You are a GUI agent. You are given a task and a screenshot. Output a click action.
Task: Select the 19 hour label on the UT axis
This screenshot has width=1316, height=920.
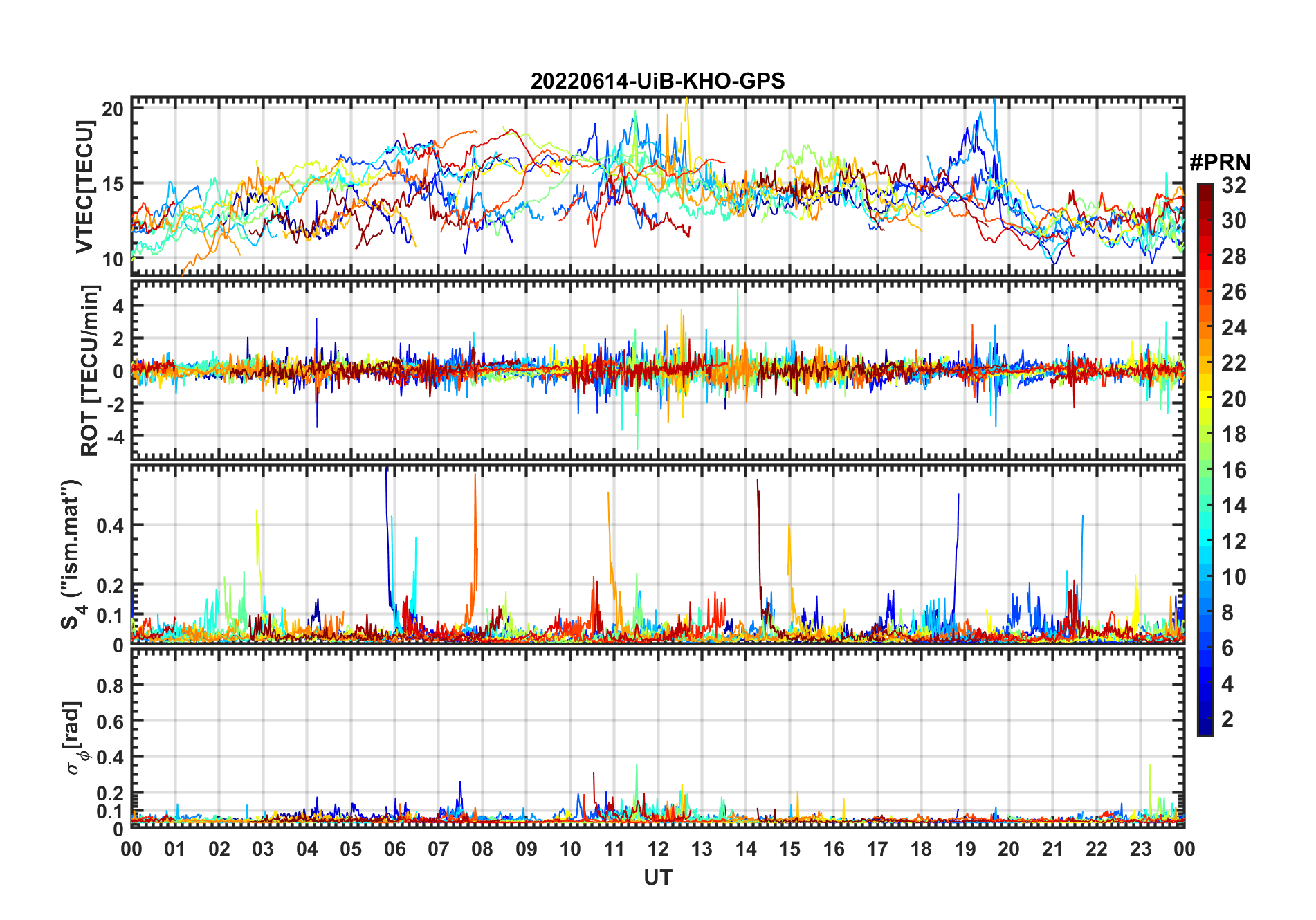(x=965, y=849)
